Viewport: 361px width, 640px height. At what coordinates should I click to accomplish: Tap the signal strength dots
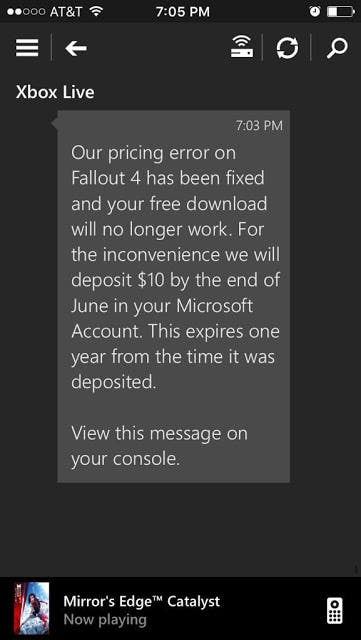26,12
